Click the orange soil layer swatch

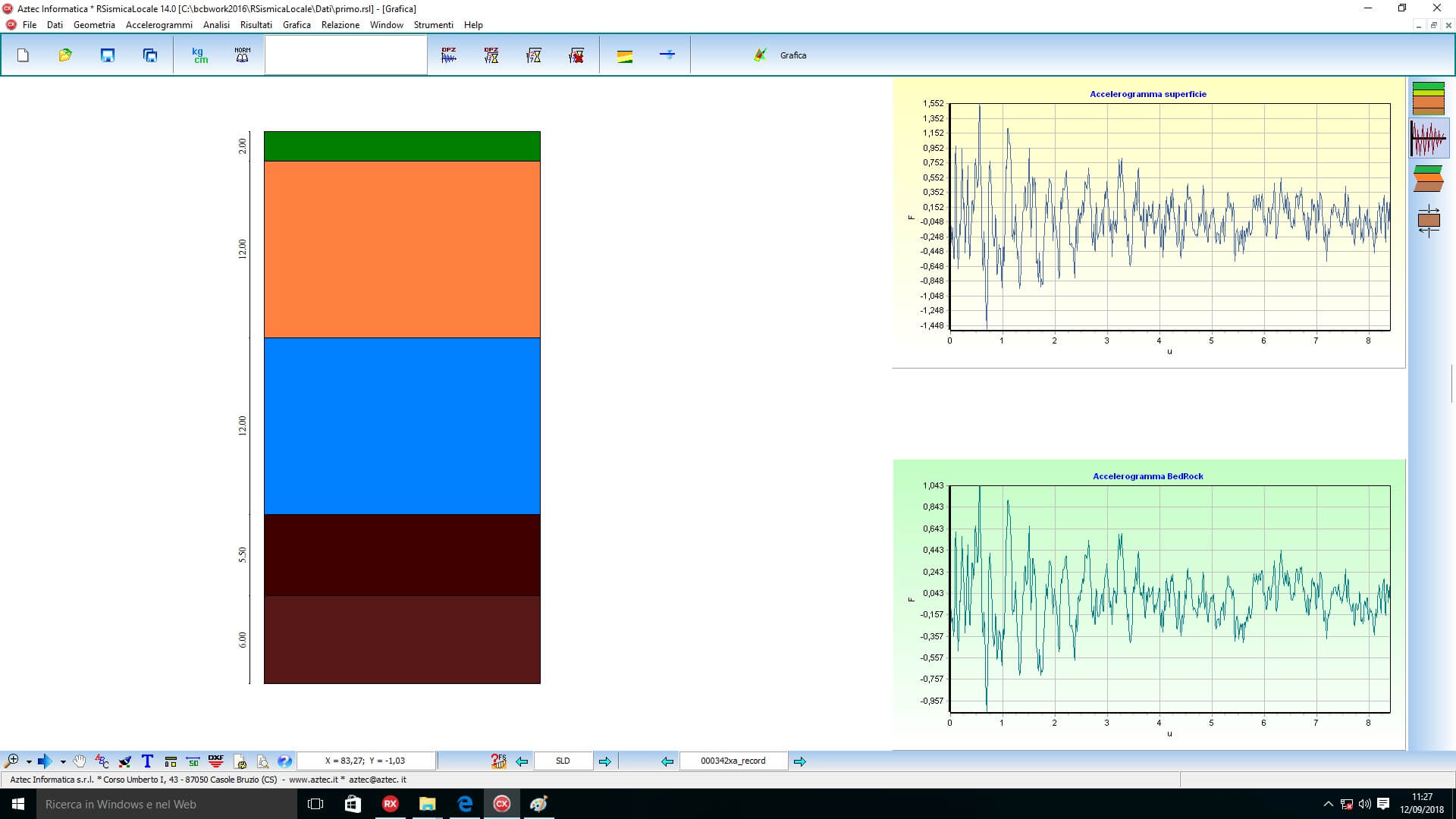pos(402,249)
